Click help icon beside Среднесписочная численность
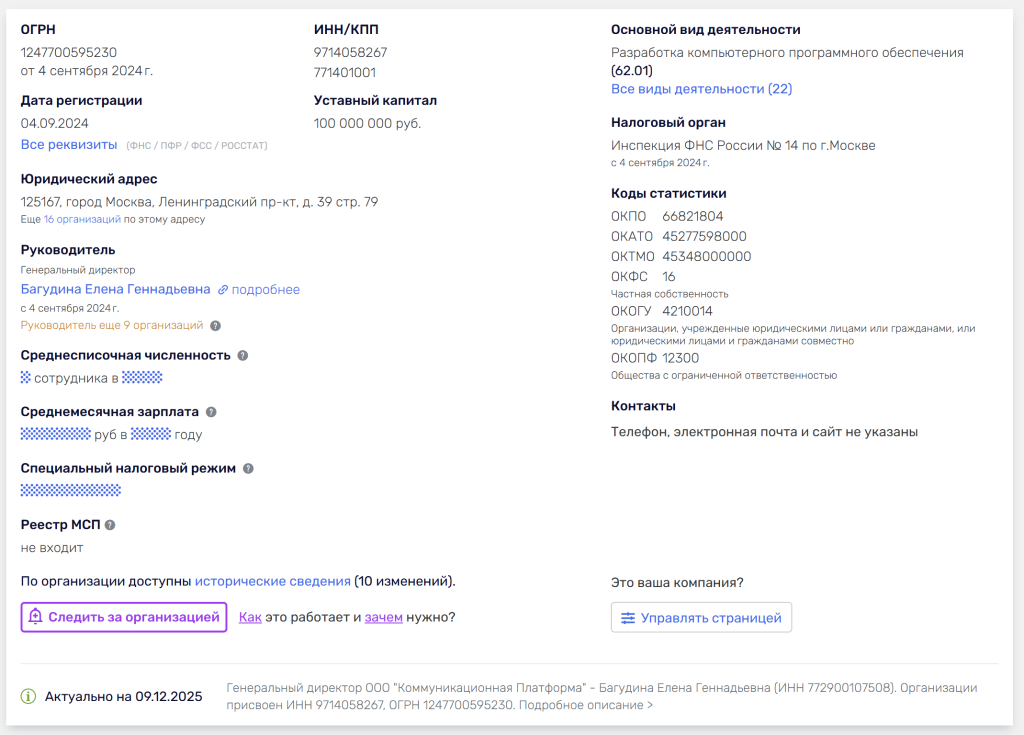The width and height of the screenshot is (1024, 735). click(243, 355)
